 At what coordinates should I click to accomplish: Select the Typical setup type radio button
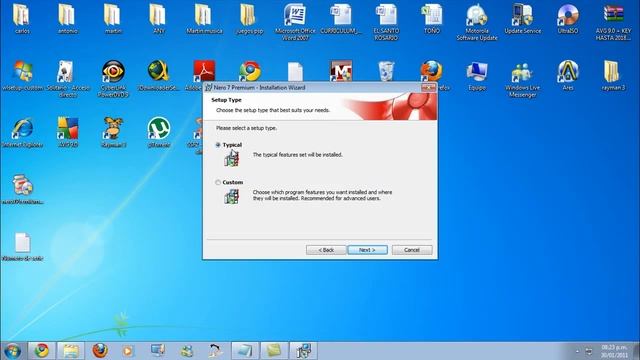point(218,145)
